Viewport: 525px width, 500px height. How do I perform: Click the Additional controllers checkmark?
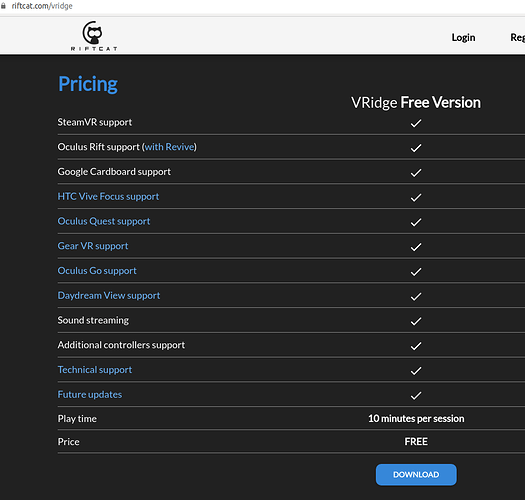click(x=416, y=346)
